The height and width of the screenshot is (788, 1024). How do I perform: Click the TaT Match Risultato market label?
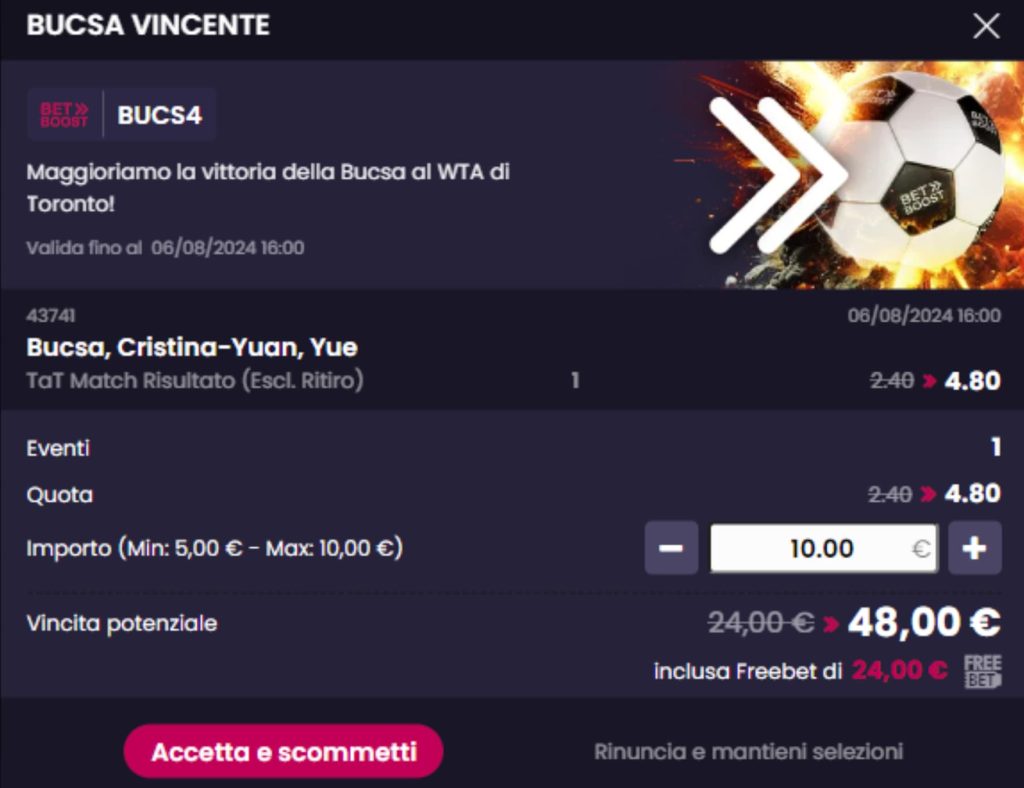point(195,380)
